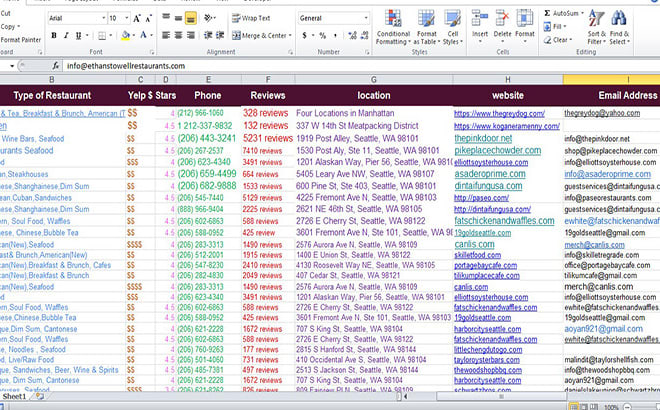This screenshot has height=410, width=660.
Task: Select column F header
Action: pos(268,80)
